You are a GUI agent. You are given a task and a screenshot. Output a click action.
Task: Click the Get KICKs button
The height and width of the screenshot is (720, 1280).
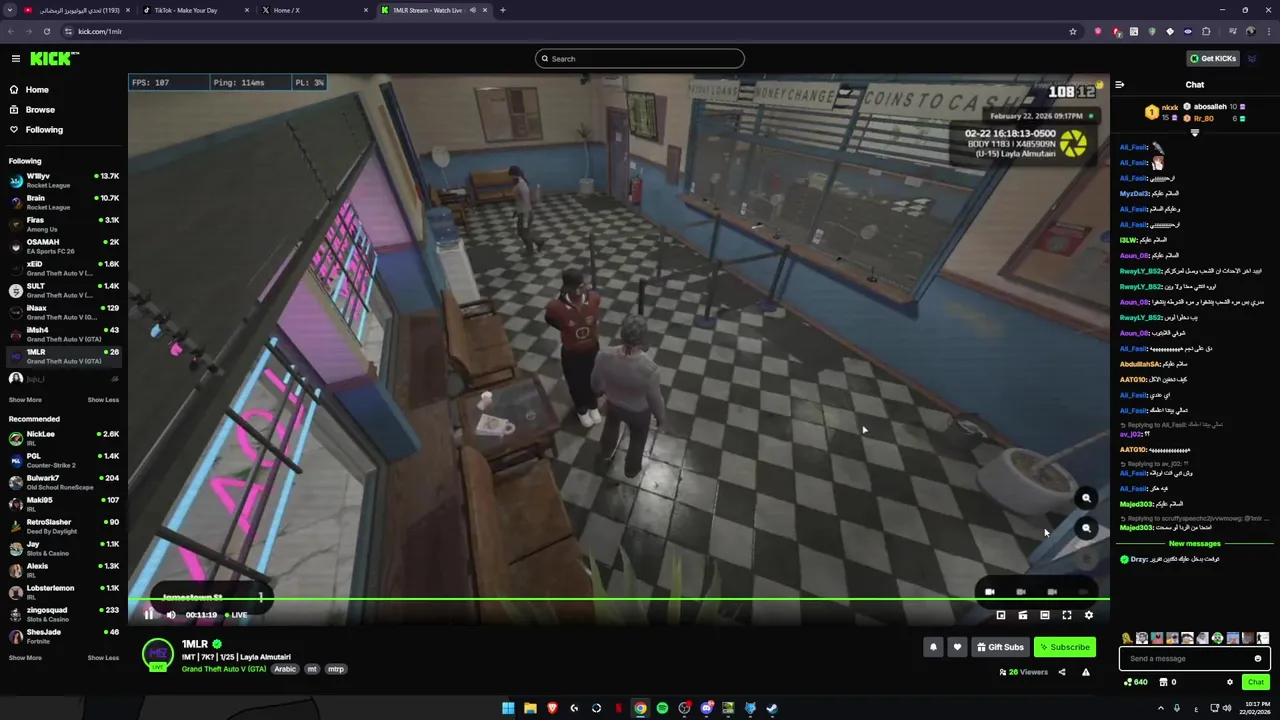[x=1213, y=59]
